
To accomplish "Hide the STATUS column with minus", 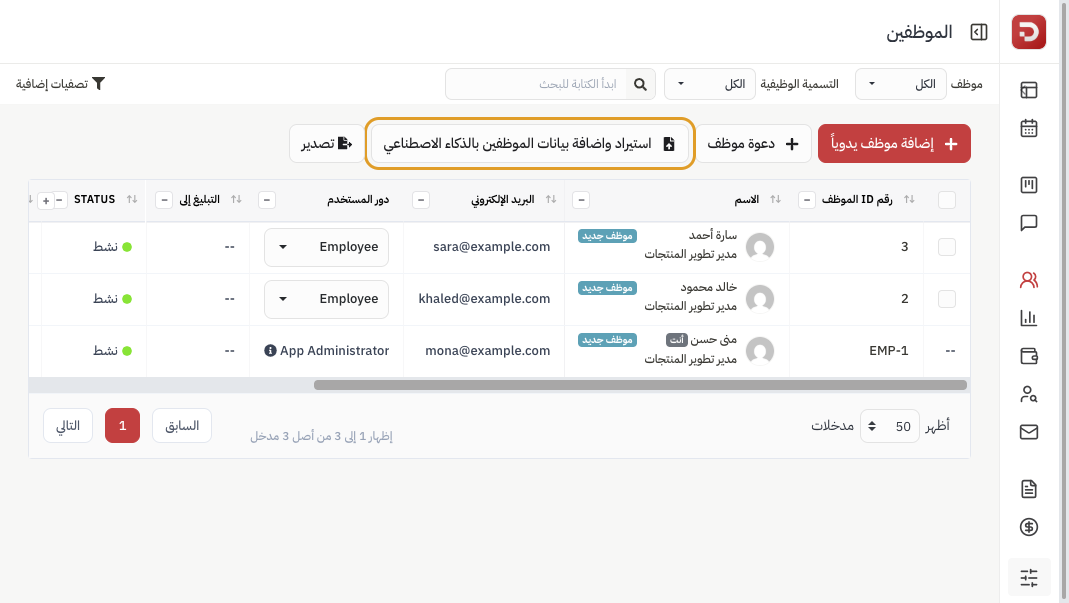I will [x=60, y=200].
